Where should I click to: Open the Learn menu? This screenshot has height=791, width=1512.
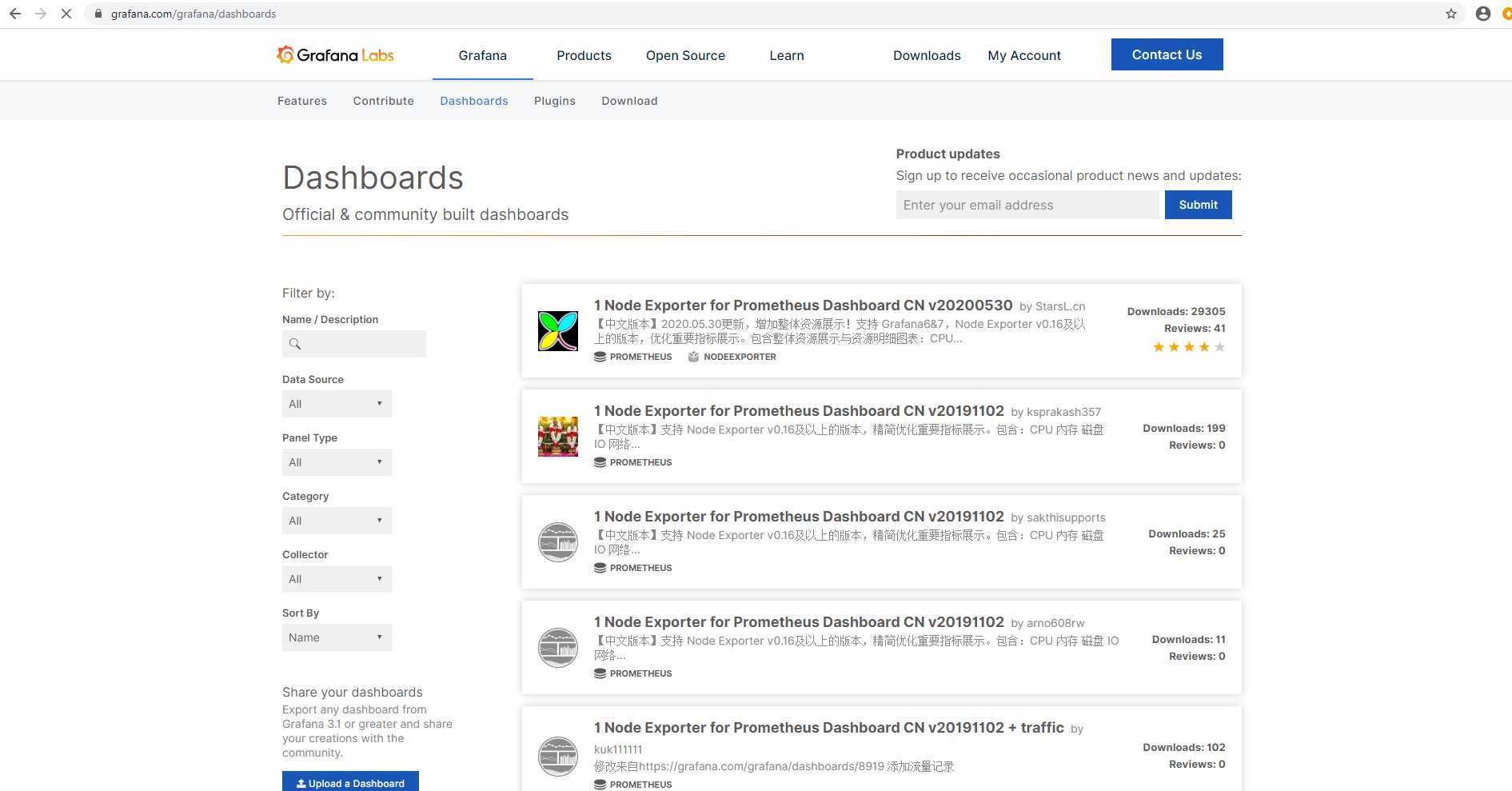787,55
